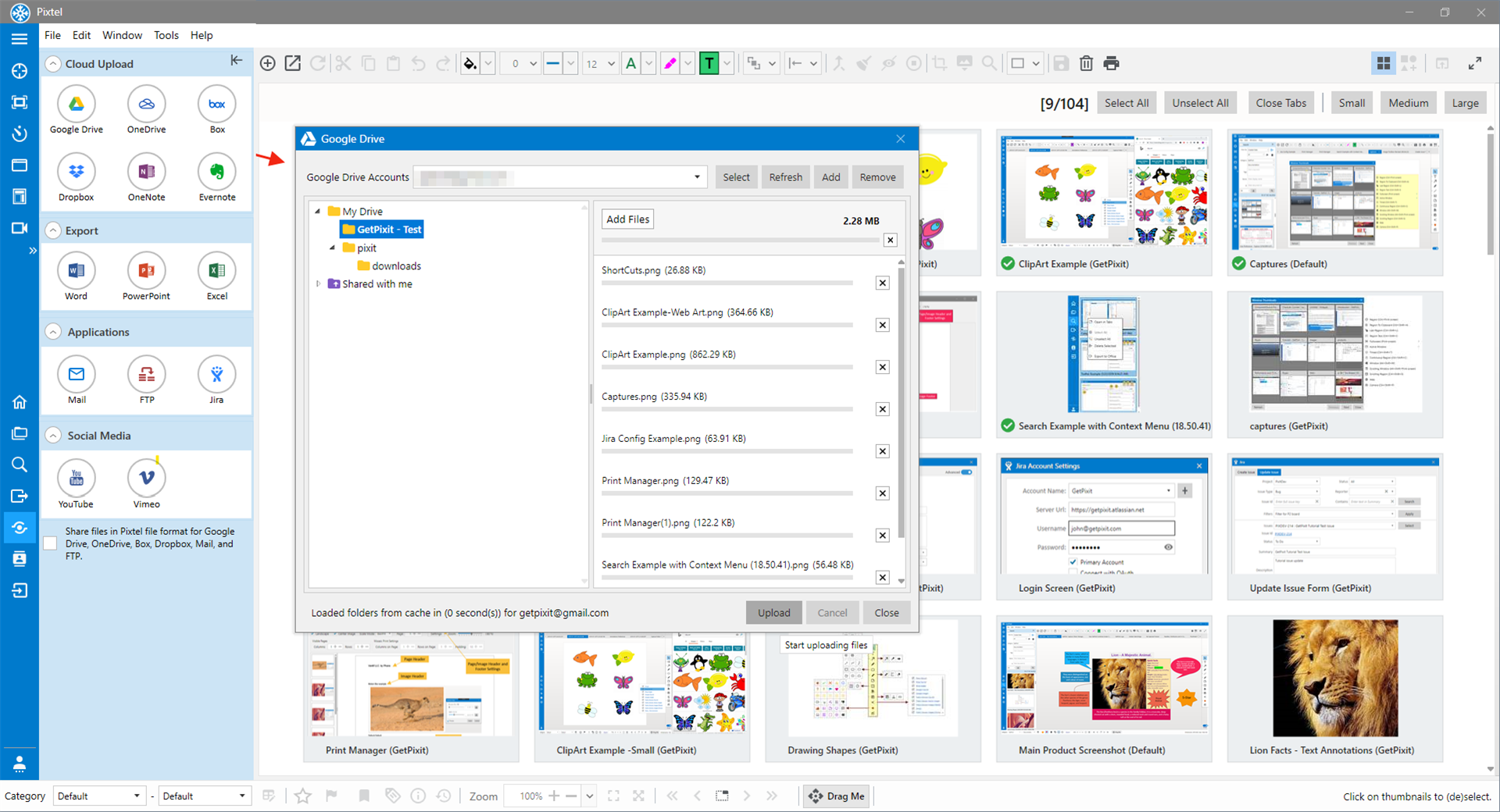Image resolution: width=1500 pixels, height=812 pixels.
Task: Click the print icon in toolbar
Action: pyautogui.click(x=1111, y=63)
